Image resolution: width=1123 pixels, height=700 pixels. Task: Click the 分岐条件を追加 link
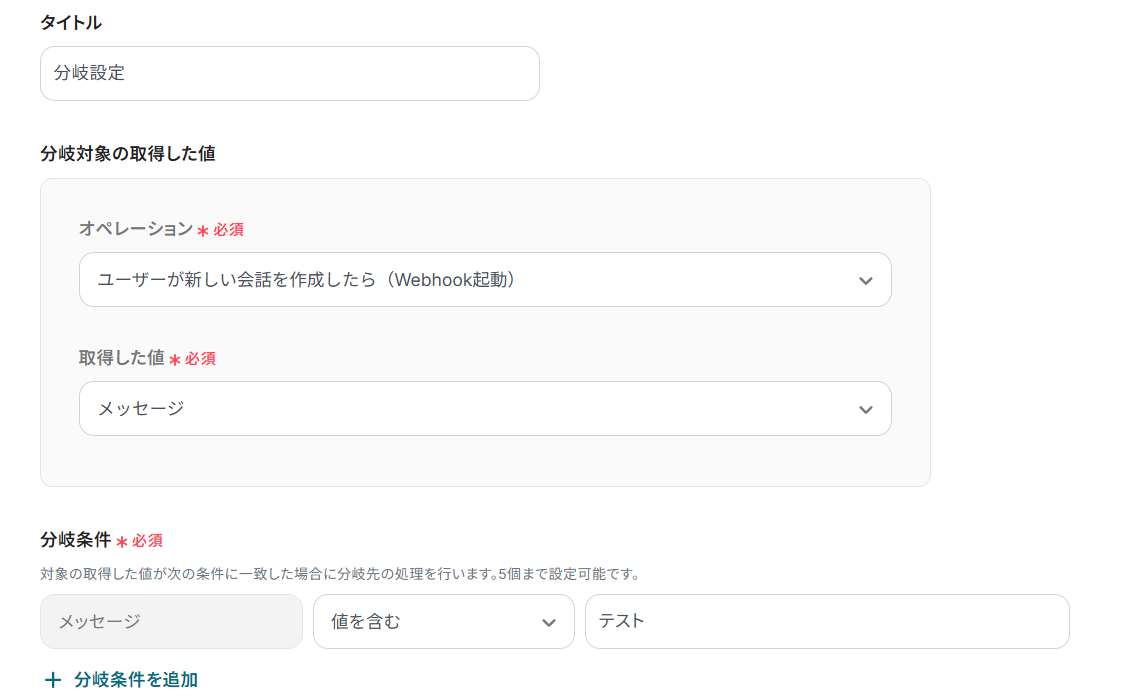tap(136, 680)
